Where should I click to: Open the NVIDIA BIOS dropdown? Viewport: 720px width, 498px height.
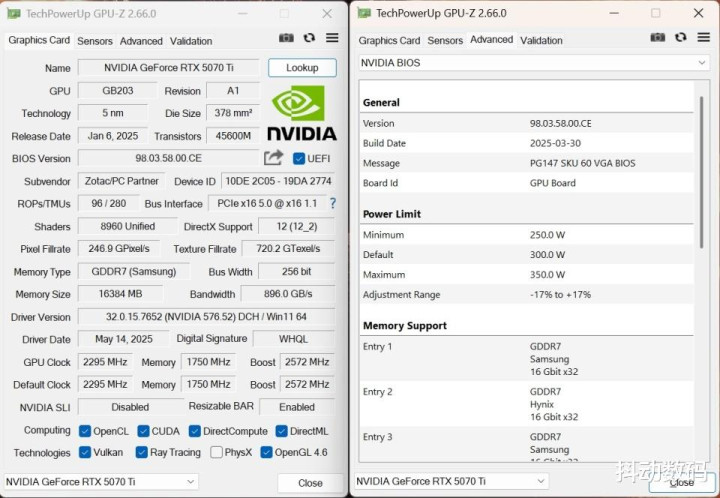(x=534, y=63)
